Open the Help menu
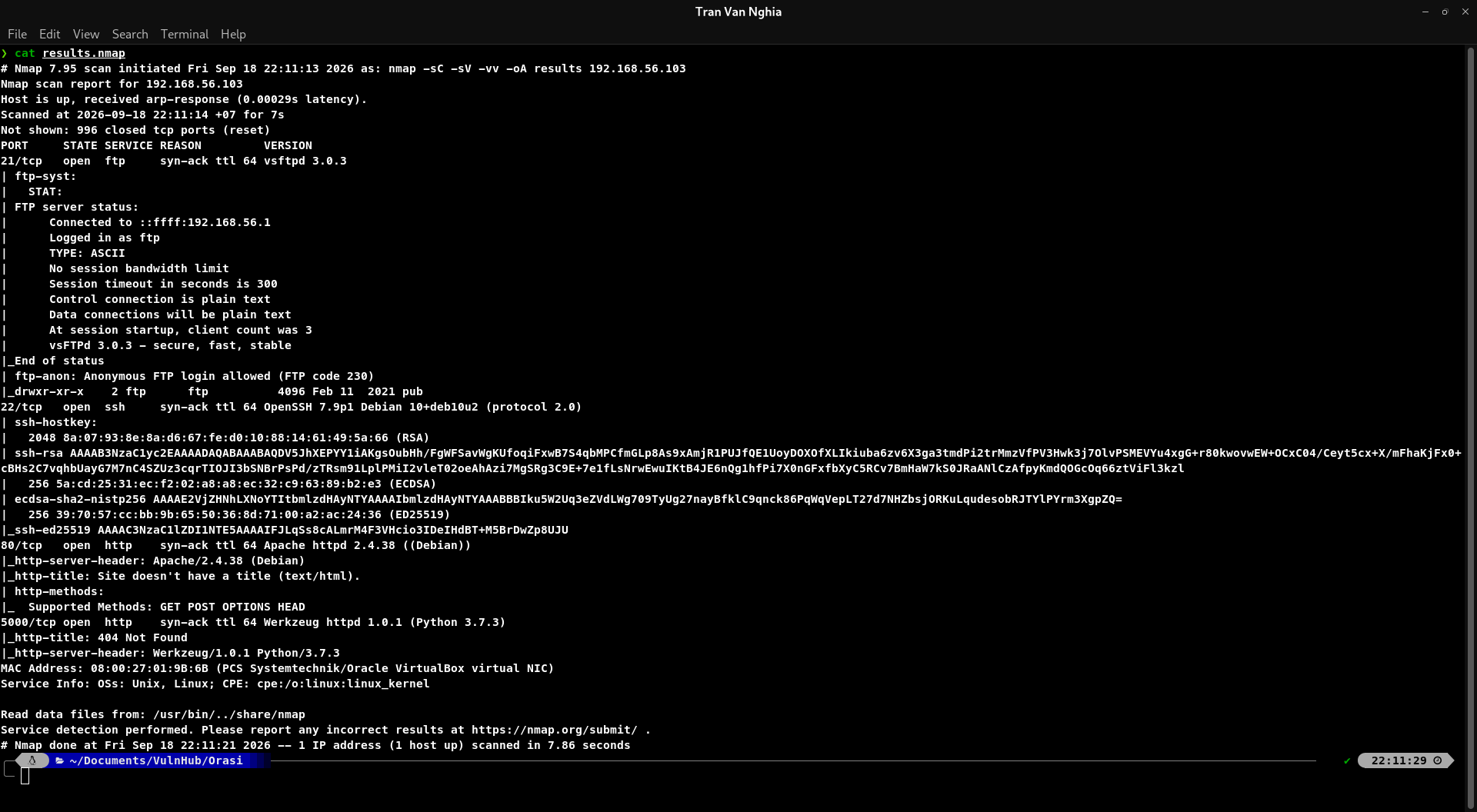The width and height of the screenshot is (1477, 812). pyautogui.click(x=233, y=34)
